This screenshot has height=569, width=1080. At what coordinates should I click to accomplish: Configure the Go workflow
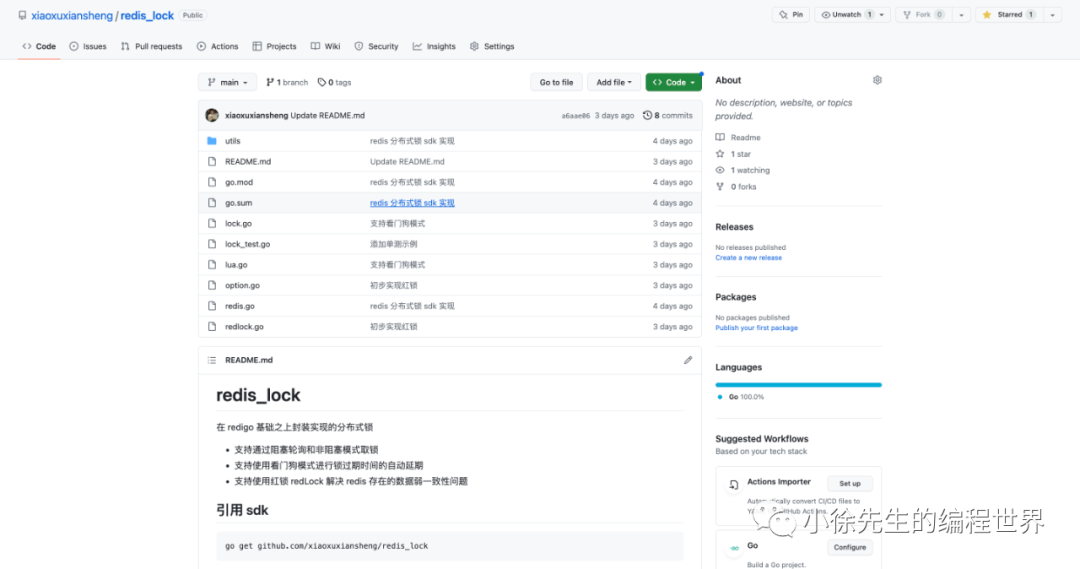point(849,547)
